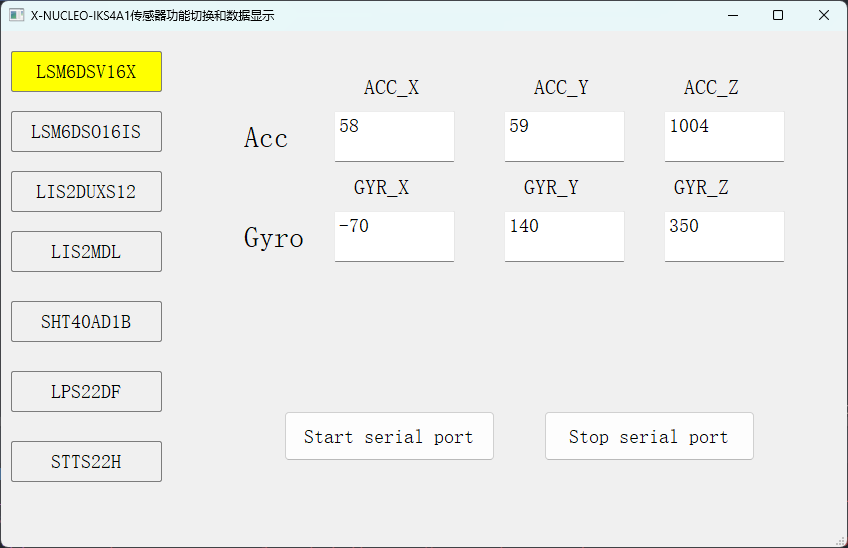Focus the GYR_X field showing -70
The height and width of the screenshot is (548, 848).
click(x=394, y=236)
